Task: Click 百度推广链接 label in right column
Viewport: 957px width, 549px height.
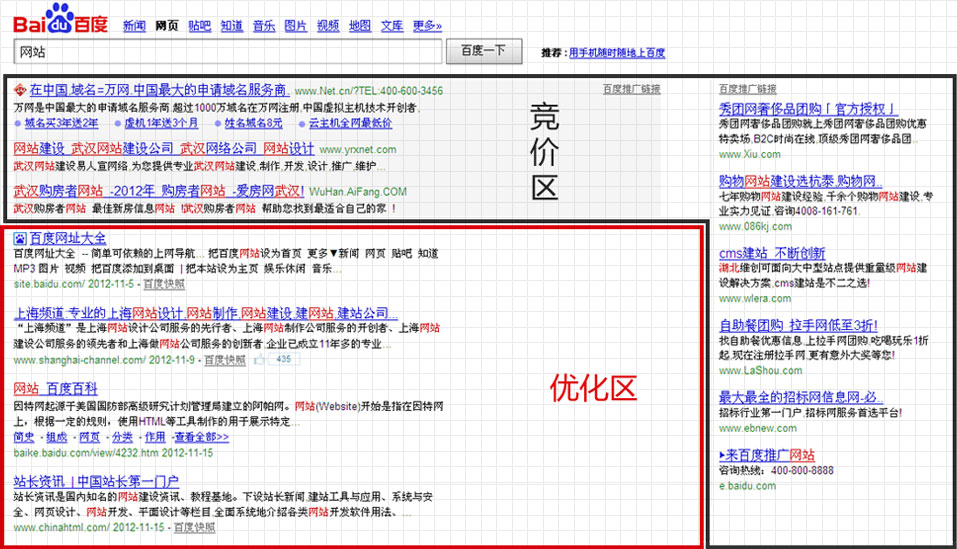Action: (748, 89)
